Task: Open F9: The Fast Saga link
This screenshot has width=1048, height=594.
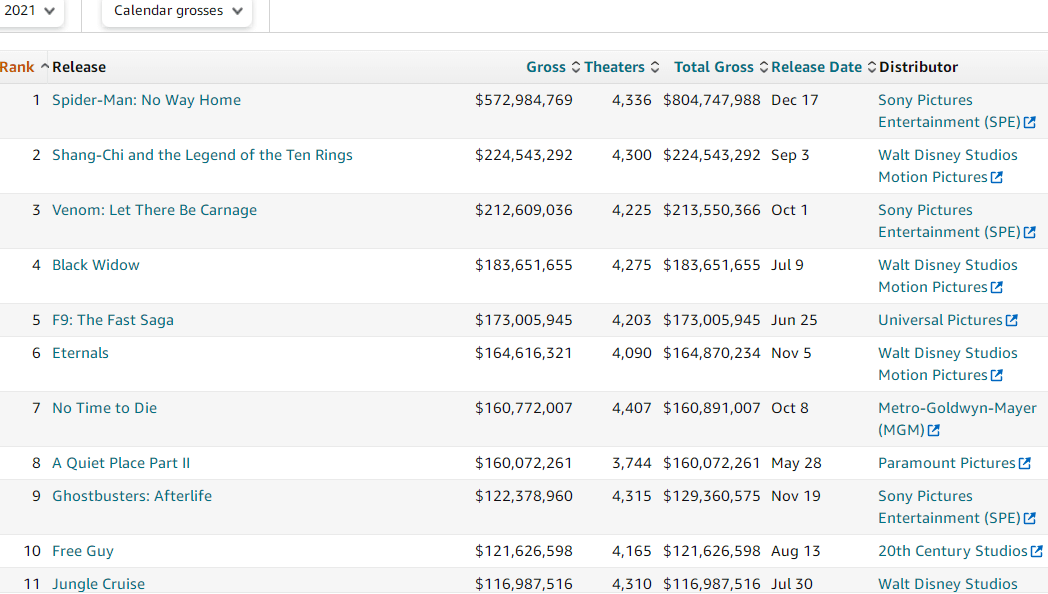Action: point(113,320)
